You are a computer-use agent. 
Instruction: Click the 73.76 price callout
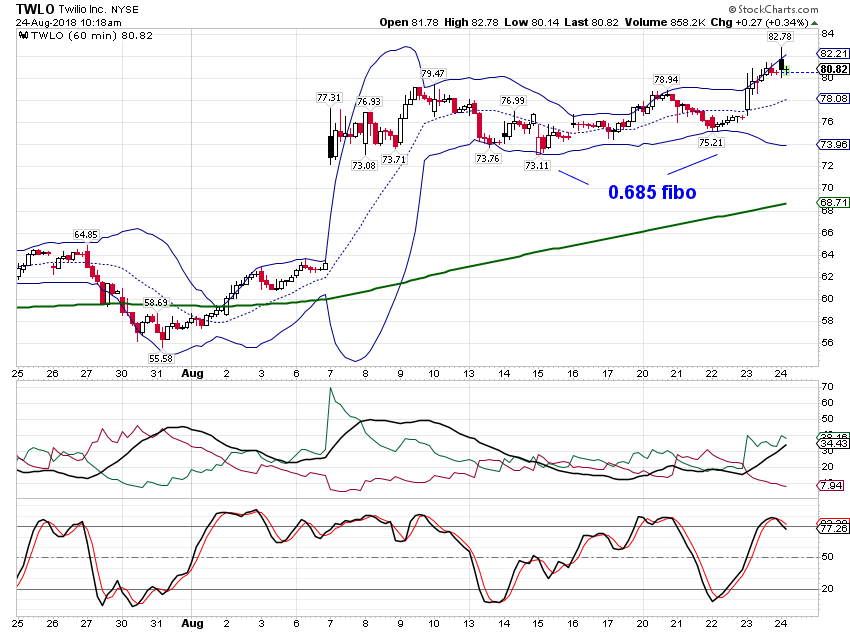point(487,158)
